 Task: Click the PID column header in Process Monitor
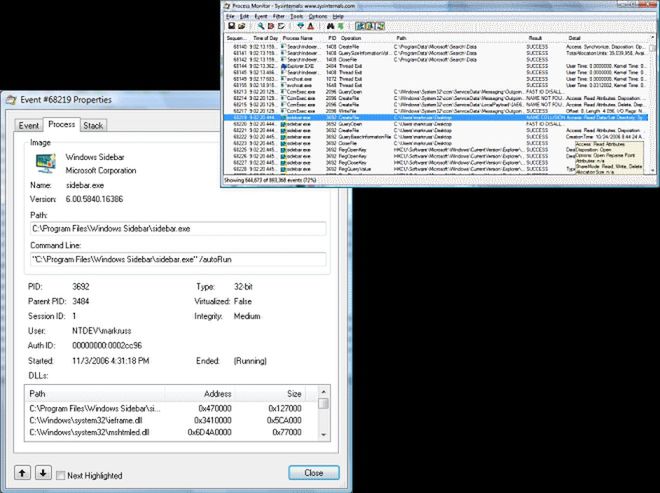(332, 38)
